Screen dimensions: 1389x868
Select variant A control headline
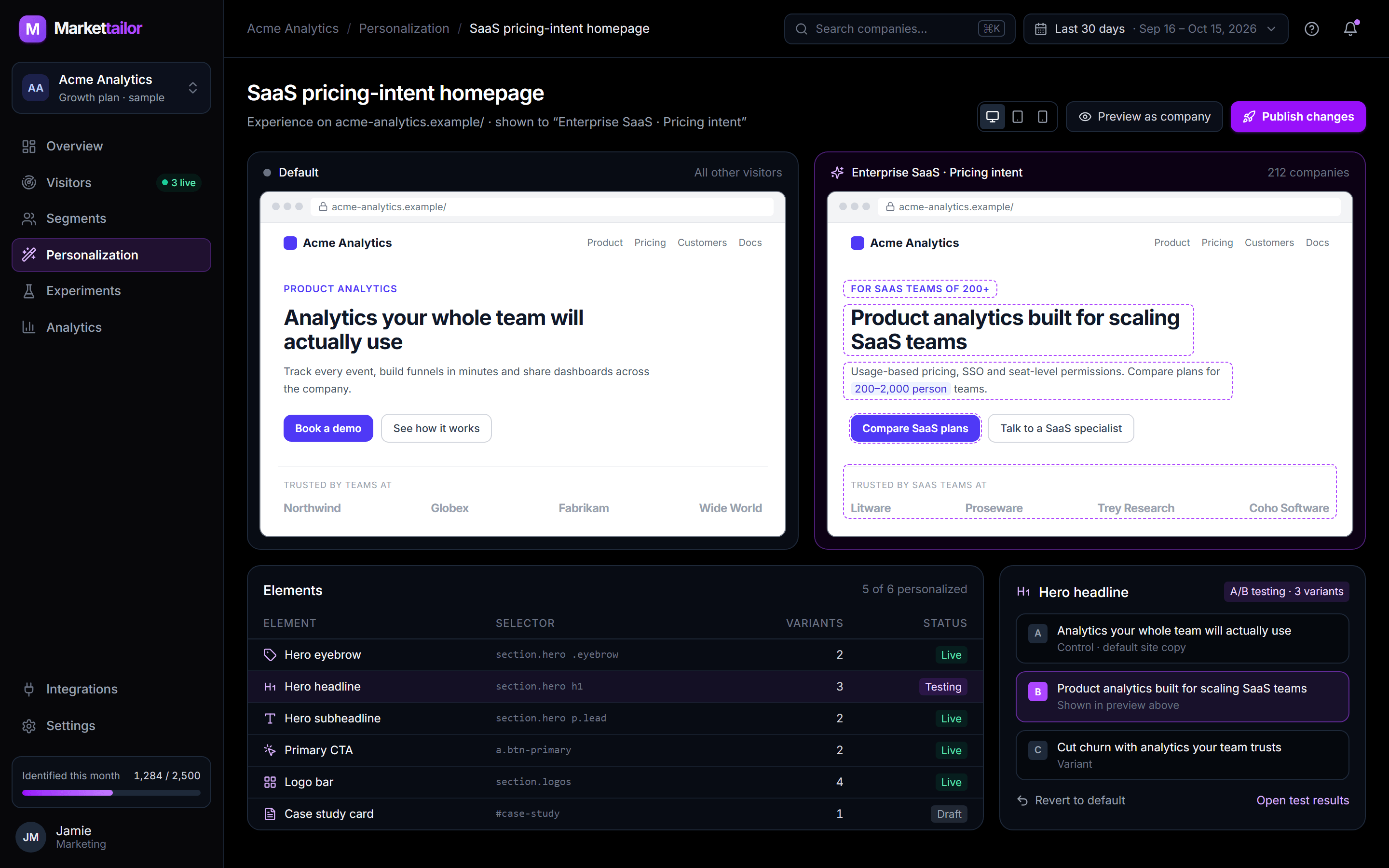(1182, 638)
